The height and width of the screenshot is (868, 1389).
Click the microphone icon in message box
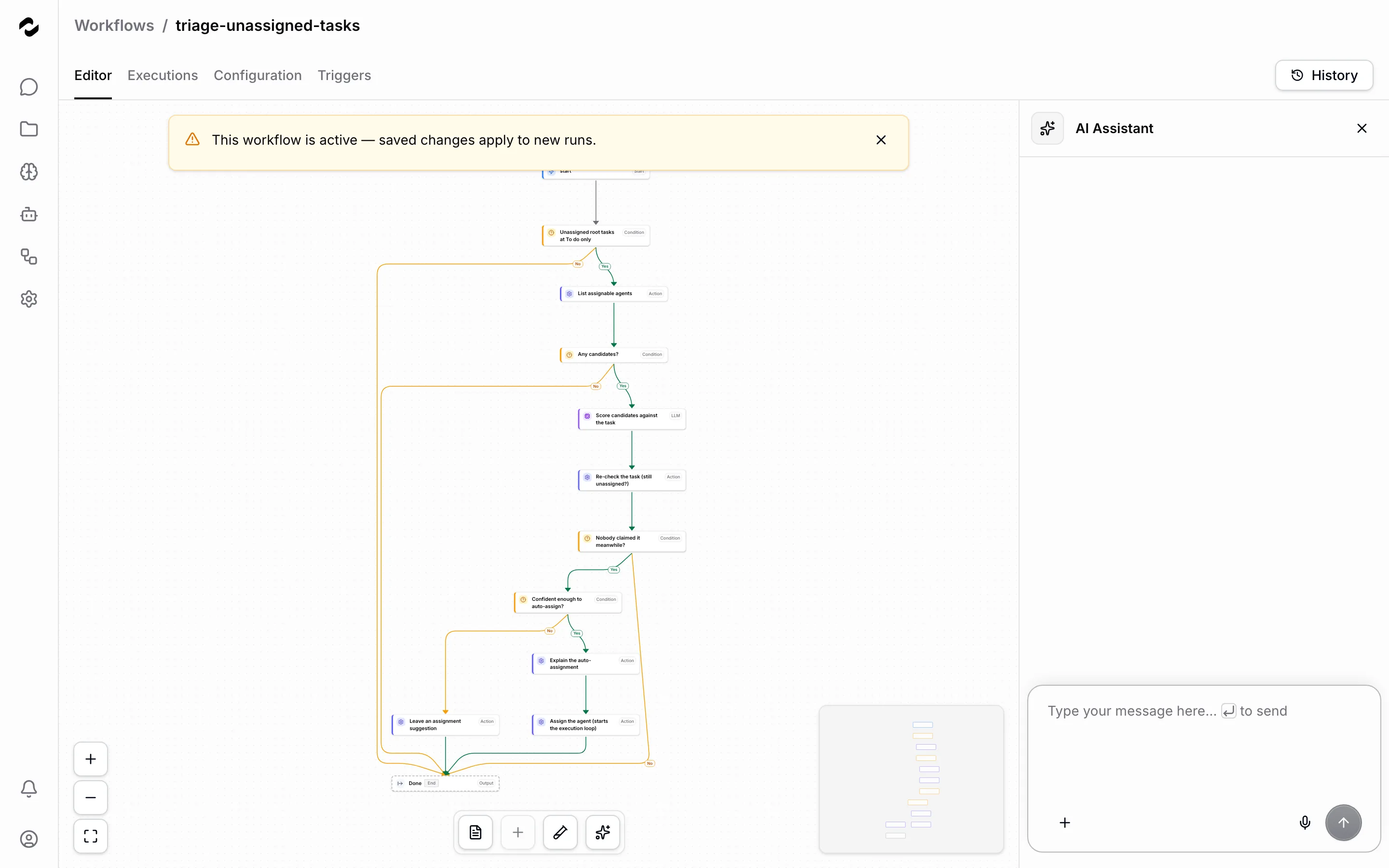coord(1305,823)
